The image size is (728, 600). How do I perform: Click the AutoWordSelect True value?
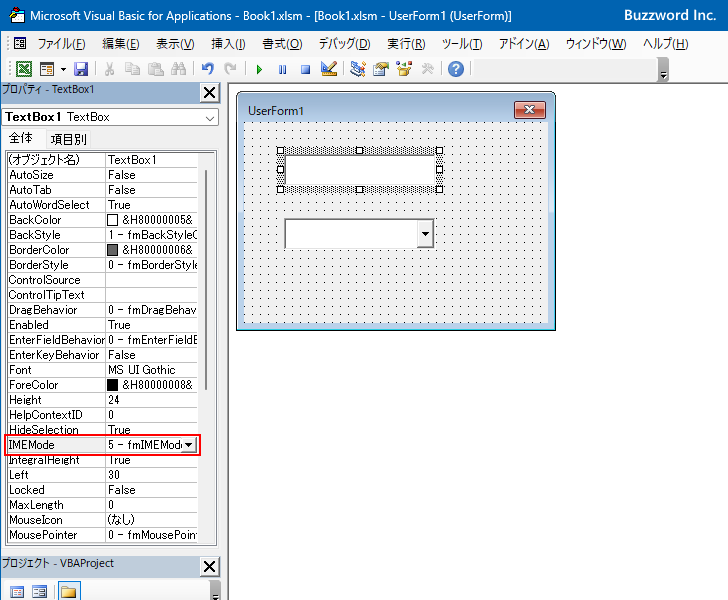pyautogui.click(x=152, y=205)
